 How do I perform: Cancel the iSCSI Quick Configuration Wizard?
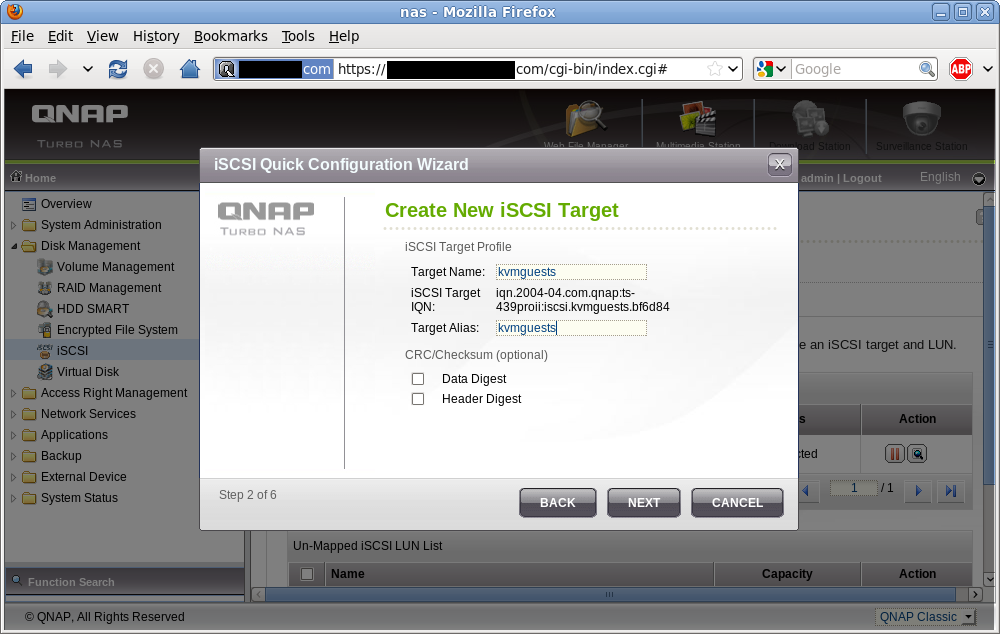tap(737, 503)
